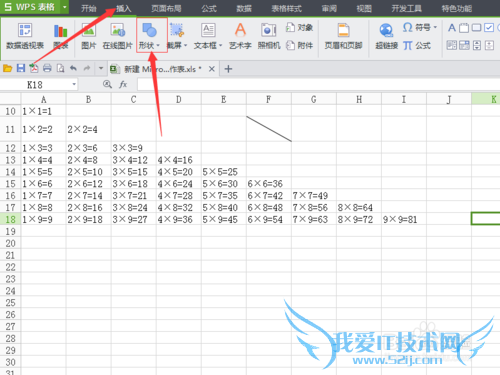Click the 文本框 text box icon
The width and height of the screenshot is (500, 375).
208,30
